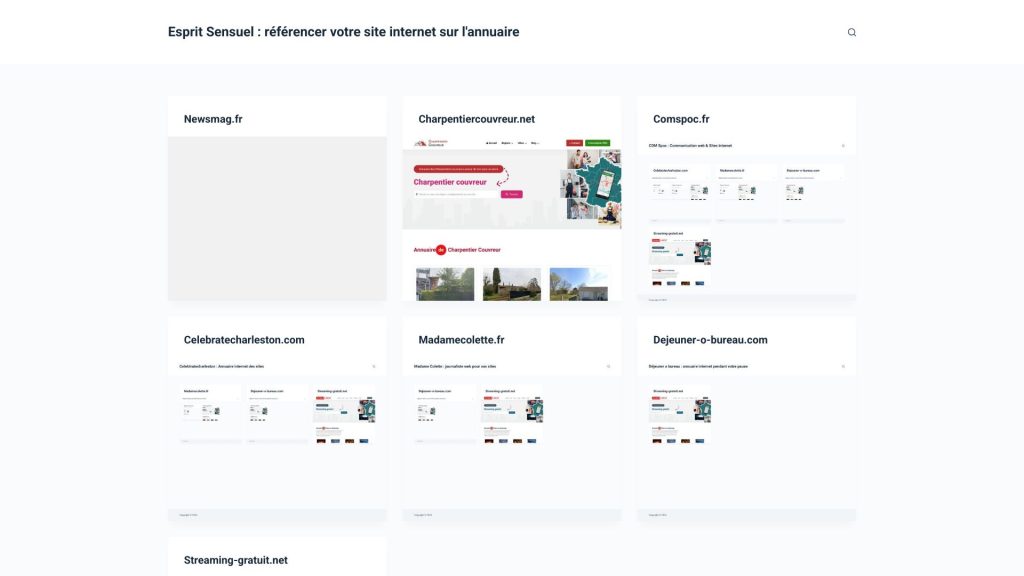Click the blank grey Newsmag.fr preview image
This screenshot has width=1024, height=576.
click(277, 218)
